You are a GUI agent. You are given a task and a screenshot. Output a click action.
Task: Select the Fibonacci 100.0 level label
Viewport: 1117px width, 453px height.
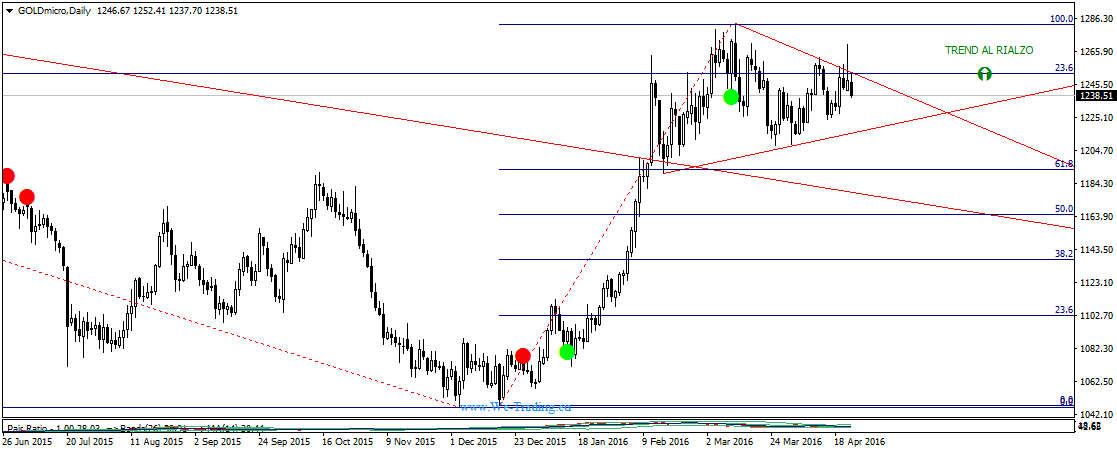point(1061,18)
